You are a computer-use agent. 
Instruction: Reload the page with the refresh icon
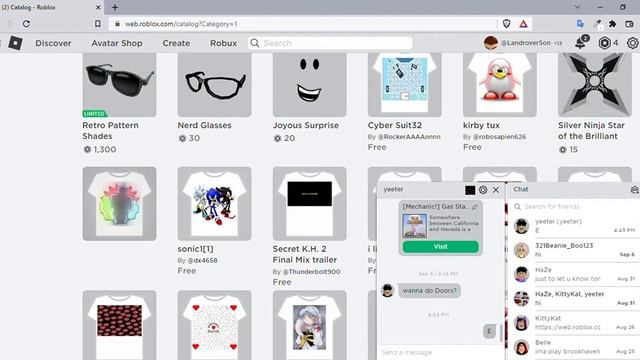click(27, 24)
